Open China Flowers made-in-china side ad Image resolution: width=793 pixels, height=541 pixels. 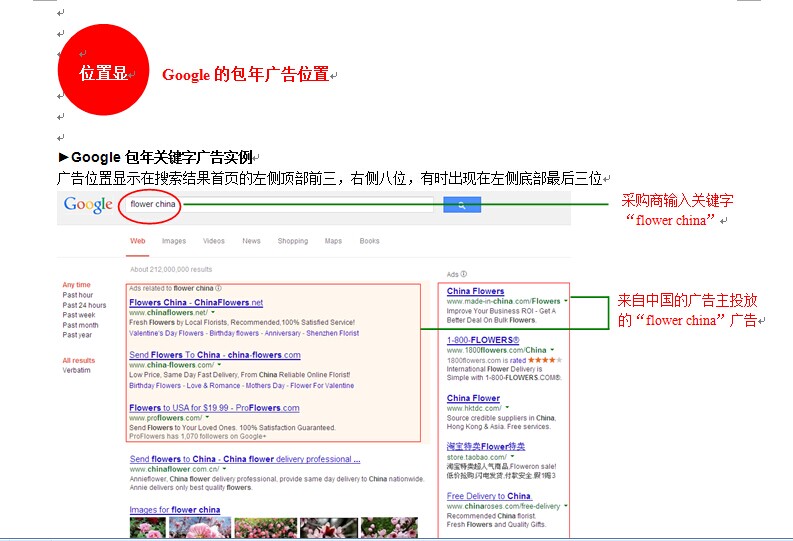475,291
